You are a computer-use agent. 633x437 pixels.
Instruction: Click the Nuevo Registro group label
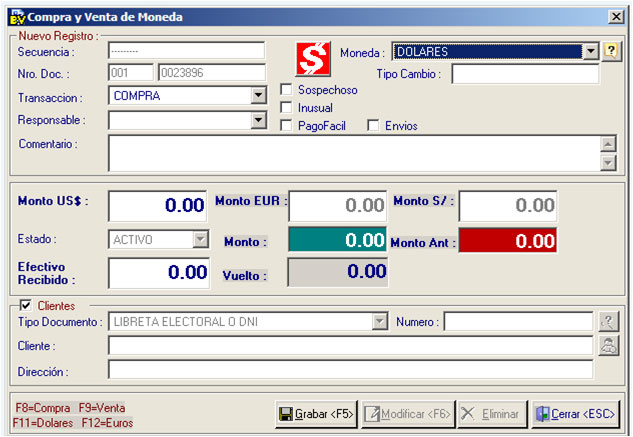[59, 36]
